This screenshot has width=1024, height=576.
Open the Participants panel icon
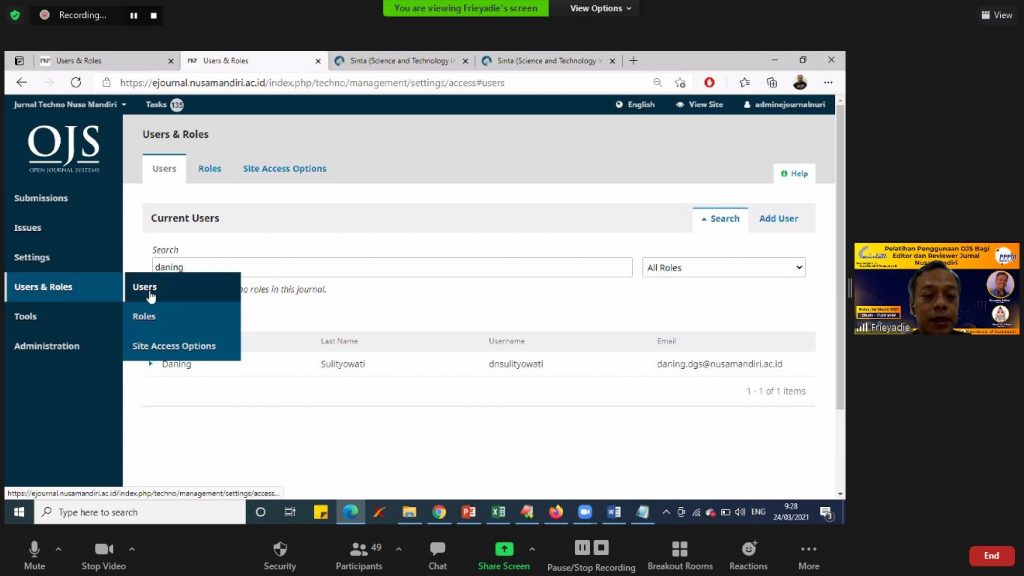coord(358,549)
